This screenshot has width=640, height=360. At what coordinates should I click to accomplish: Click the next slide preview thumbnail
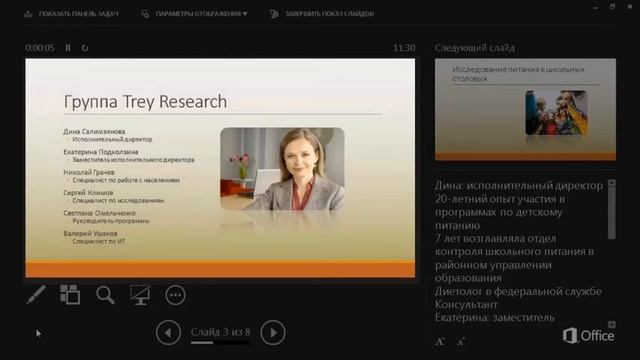click(525, 109)
